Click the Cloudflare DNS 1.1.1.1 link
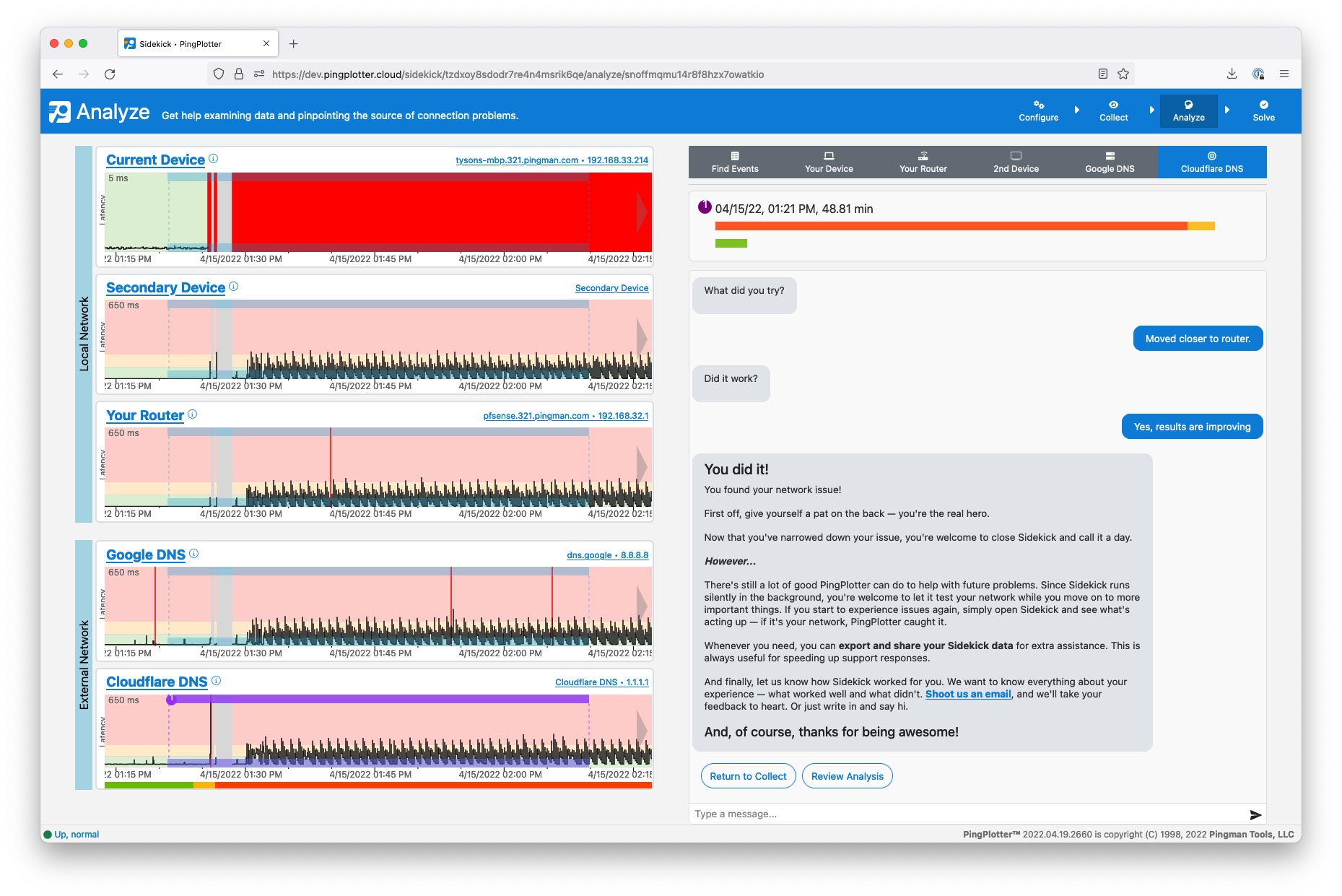This screenshot has width=1342, height=896. pos(601,682)
